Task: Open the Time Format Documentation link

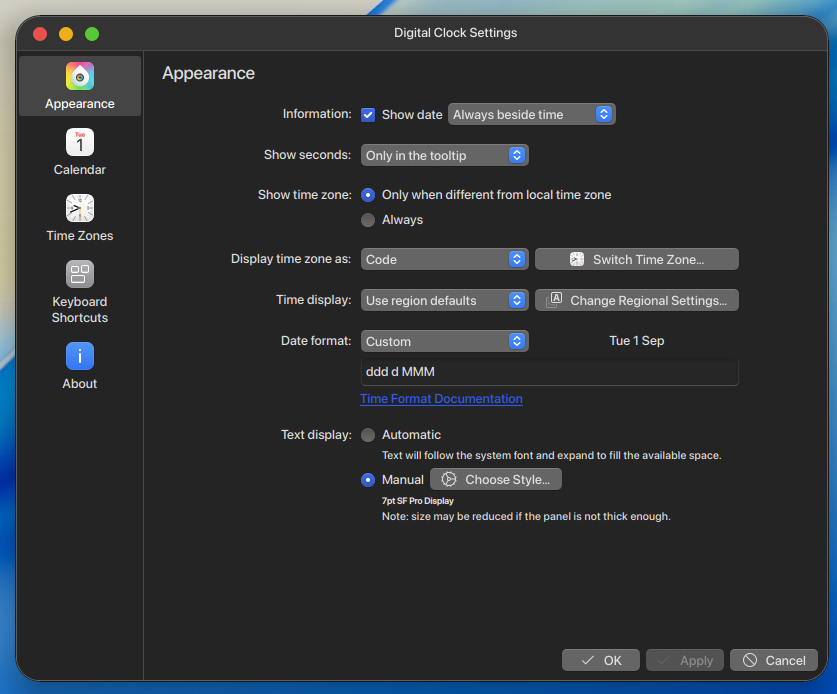Action: point(441,399)
